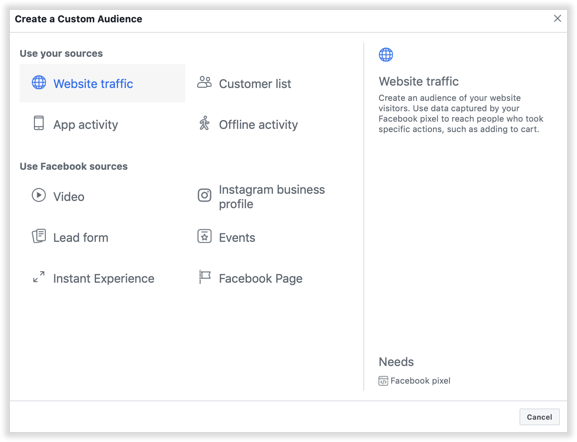Screen dimensions: 577x442
Task: Click the Facebook Page flag icon
Action: (204, 277)
